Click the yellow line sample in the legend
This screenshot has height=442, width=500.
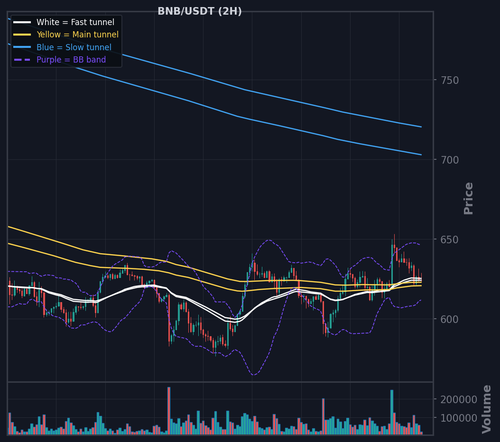point(22,35)
